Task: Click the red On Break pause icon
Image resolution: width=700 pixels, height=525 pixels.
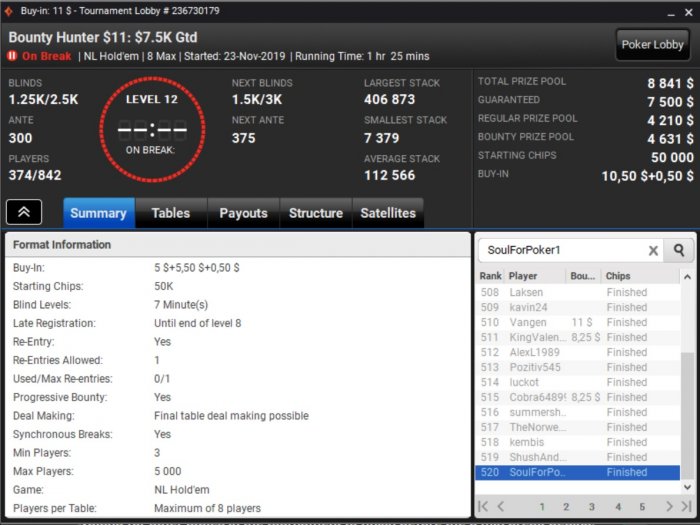Action: (12, 56)
